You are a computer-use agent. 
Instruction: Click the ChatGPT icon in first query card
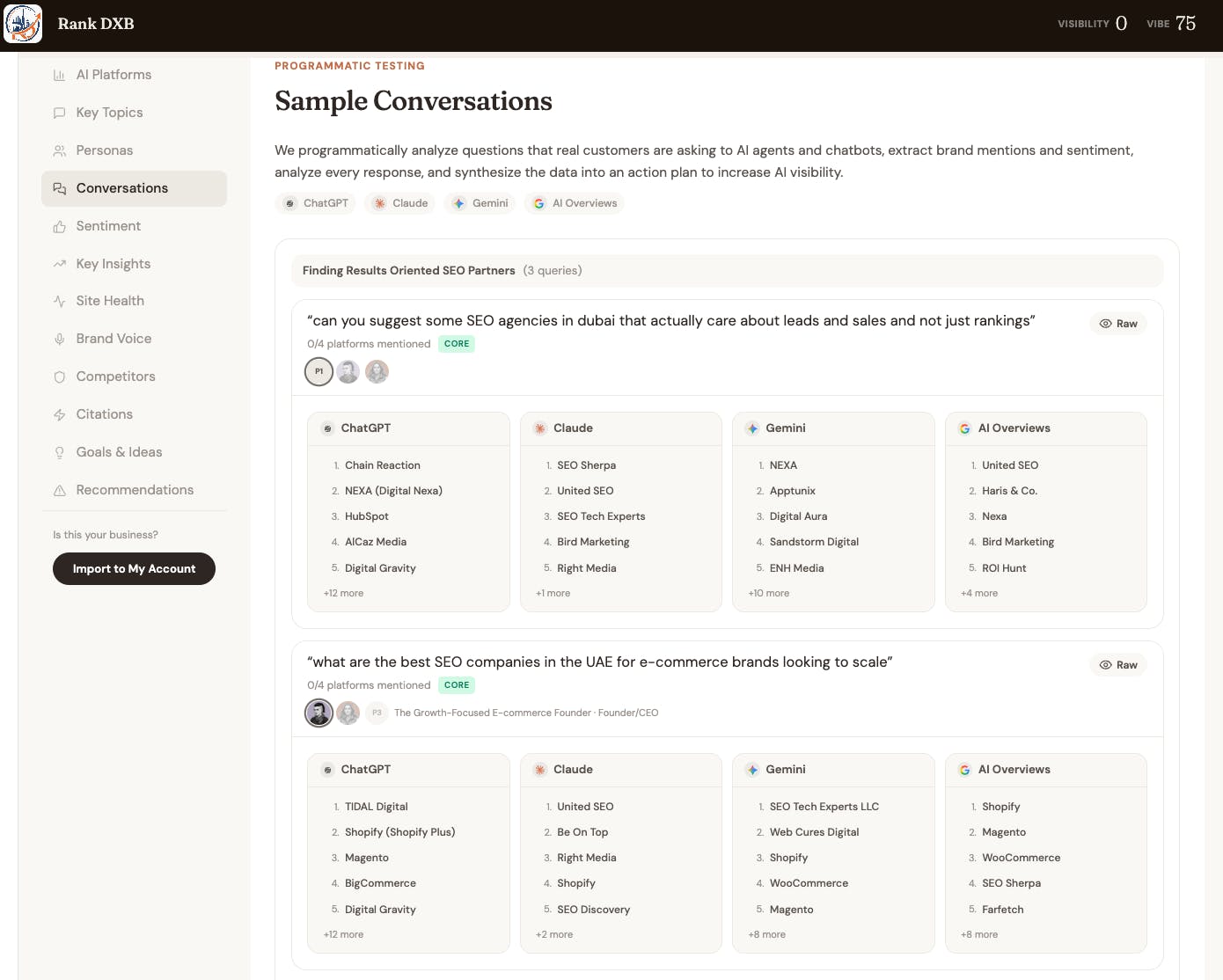(x=327, y=428)
